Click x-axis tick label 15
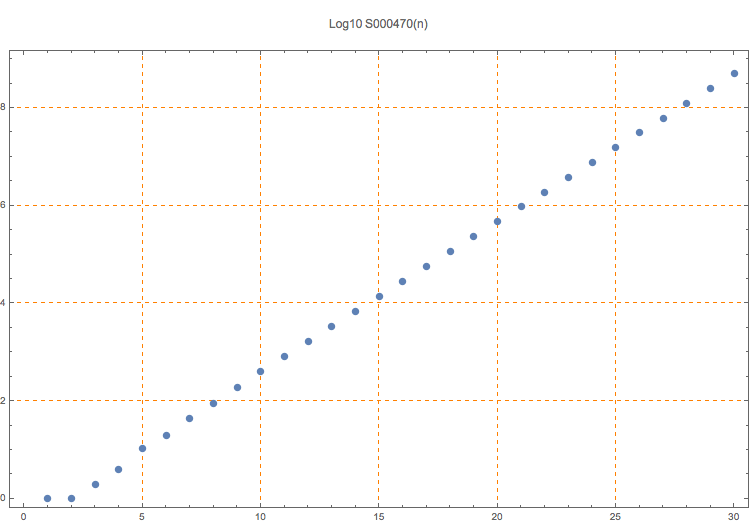The width and height of the screenshot is (750, 525). point(379,516)
